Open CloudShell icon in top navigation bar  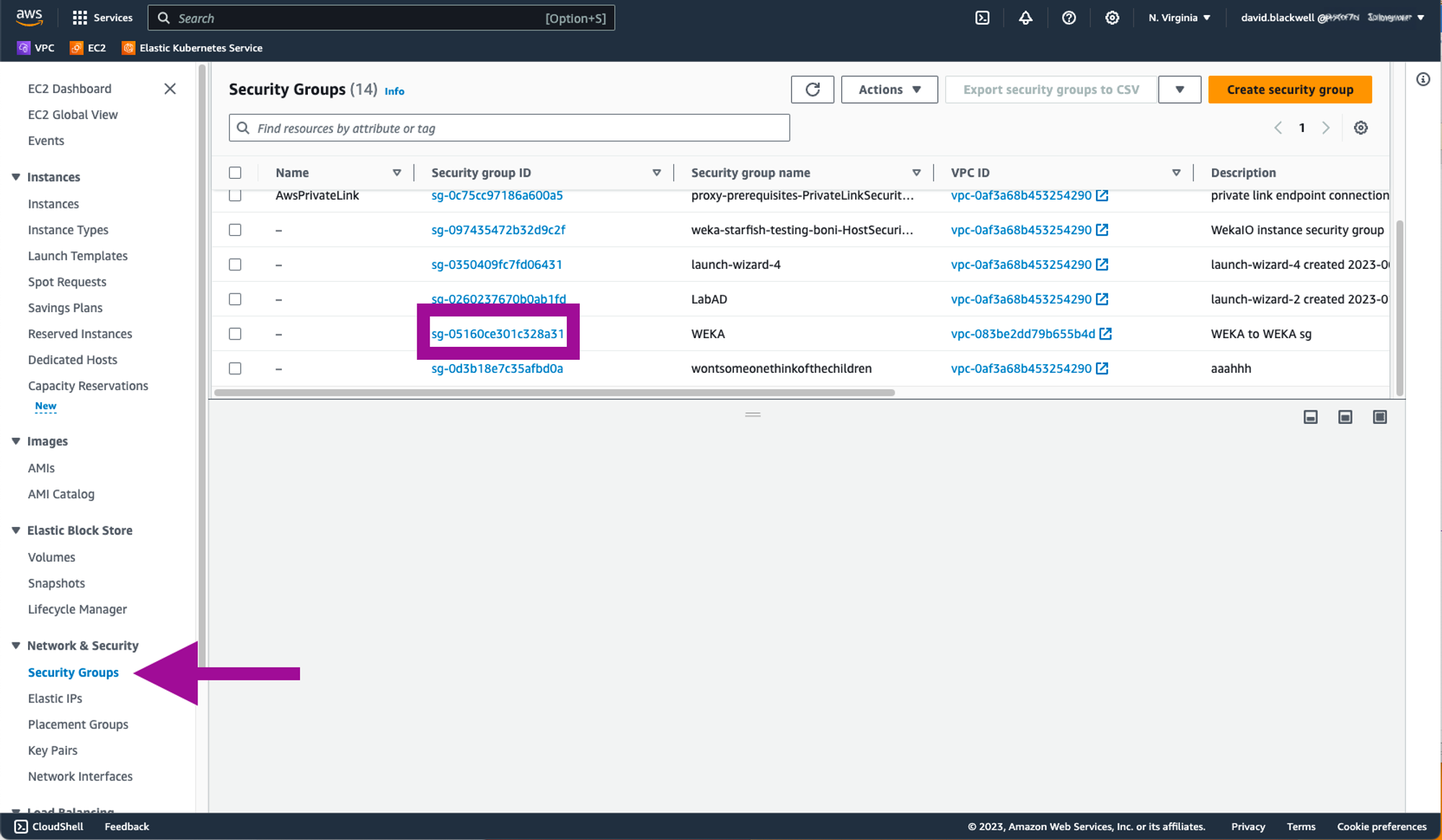(x=982, y=18)
